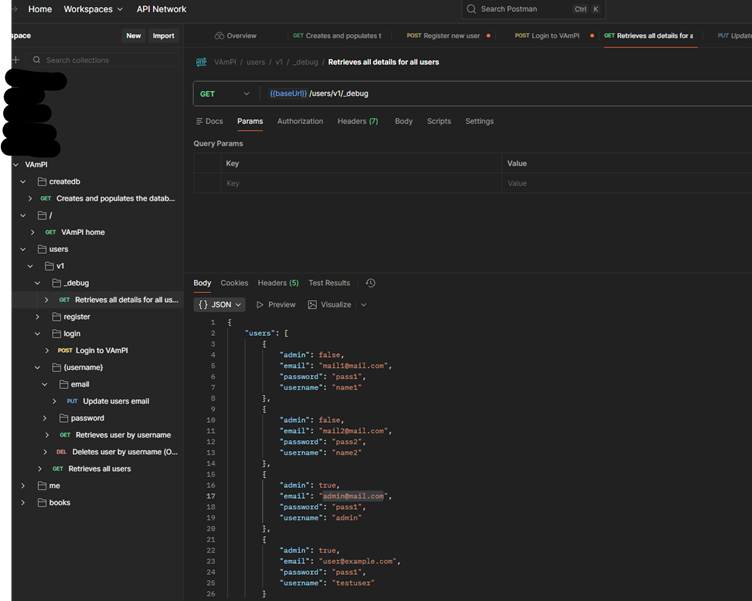
Task: Click the New button
Action: coord(133,36)
